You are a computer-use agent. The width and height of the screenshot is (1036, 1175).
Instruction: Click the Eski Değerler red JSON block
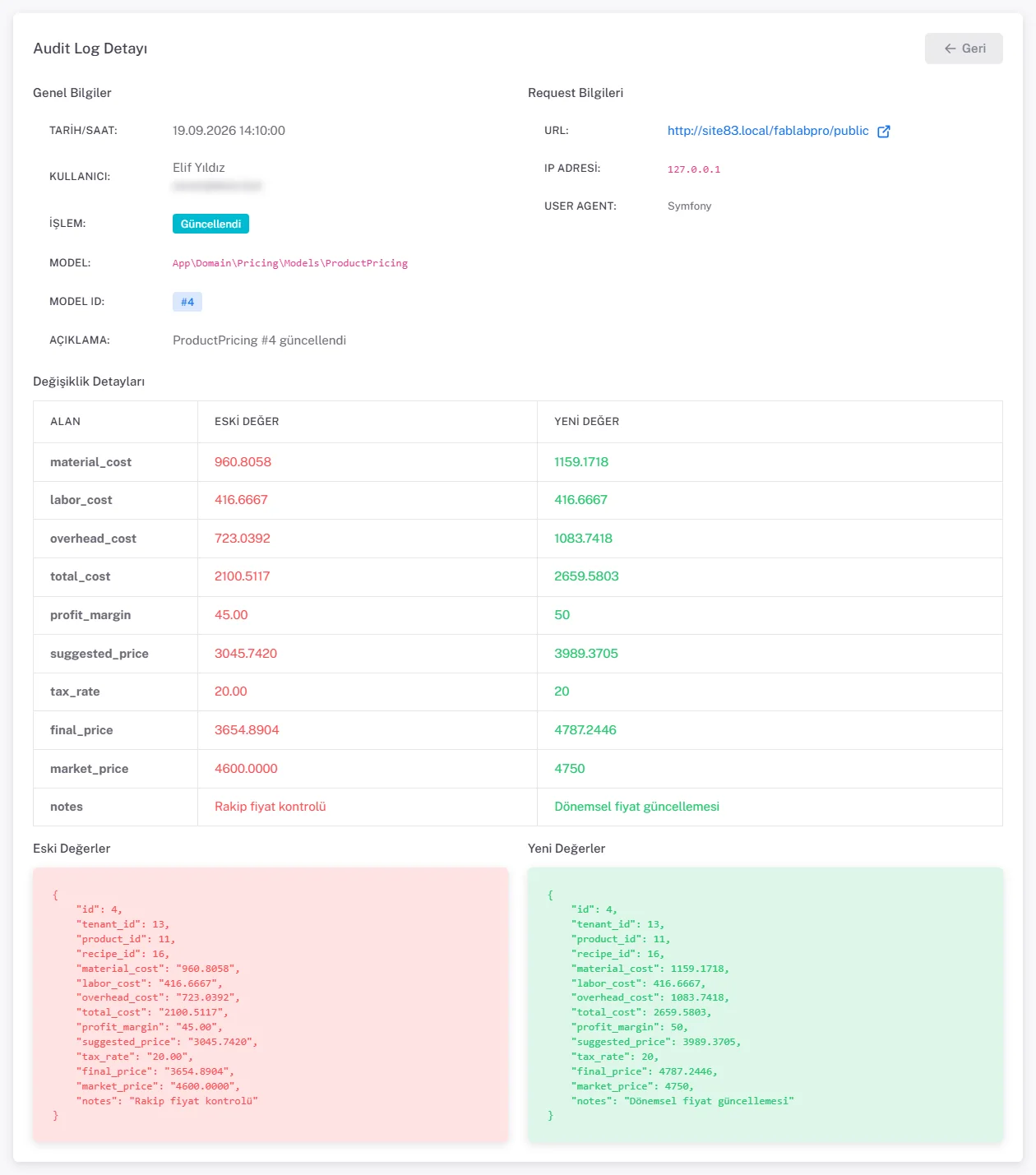point(271,1005)
